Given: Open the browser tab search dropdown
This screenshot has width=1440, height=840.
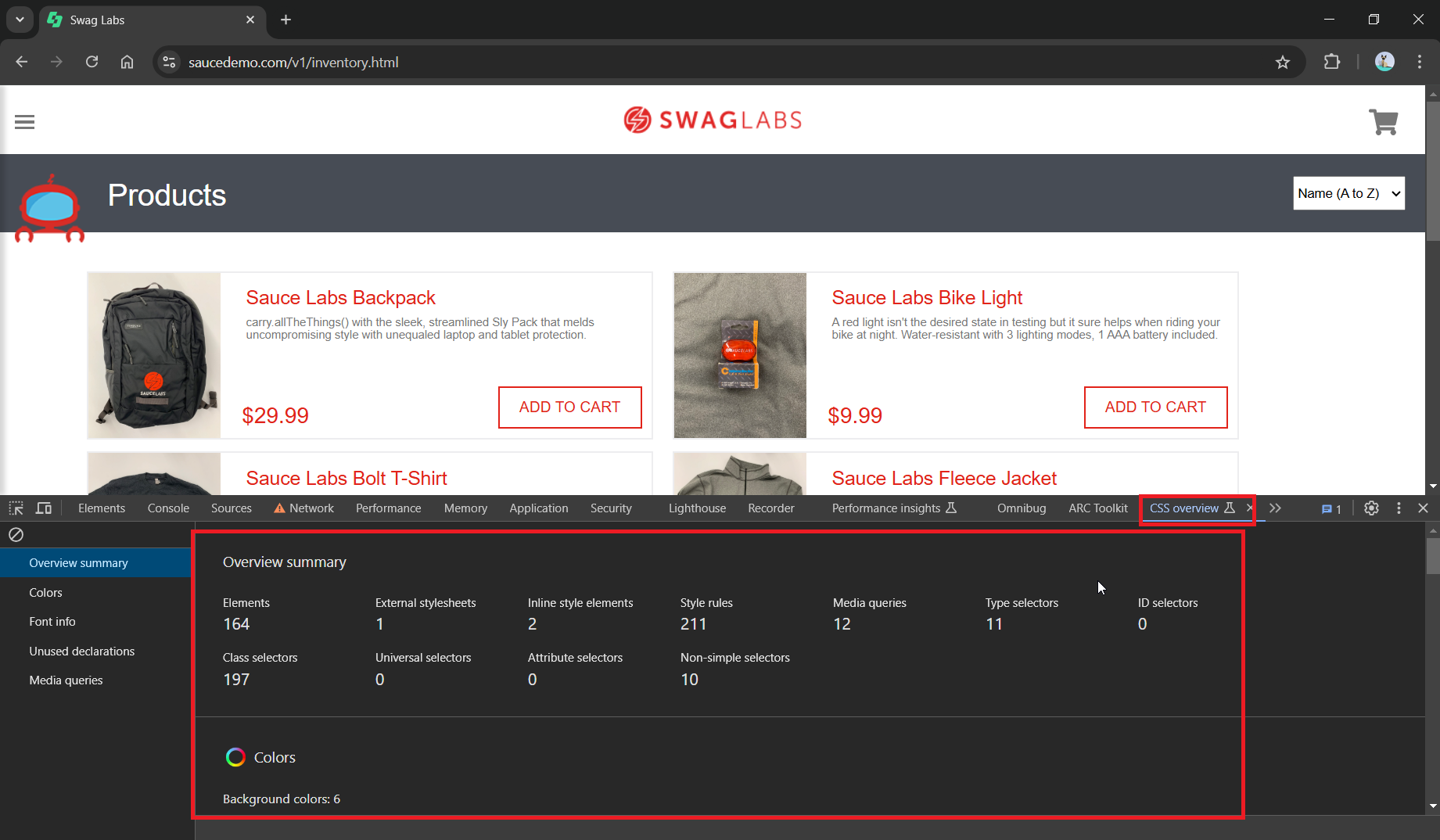Looking at the screenshot, I should pos(20,20).
